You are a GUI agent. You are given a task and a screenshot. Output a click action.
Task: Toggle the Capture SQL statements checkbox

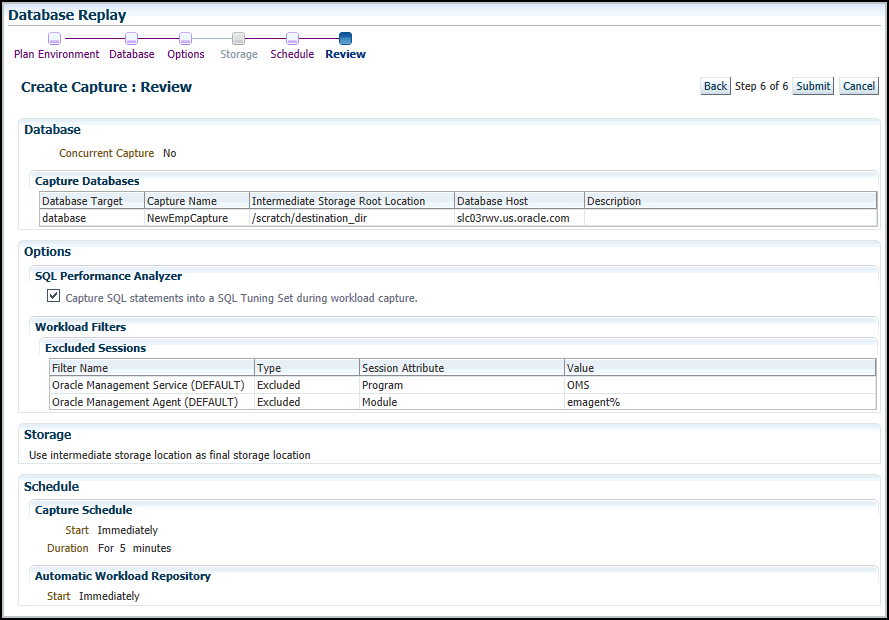pyautogui.click(x=54, y=296)
